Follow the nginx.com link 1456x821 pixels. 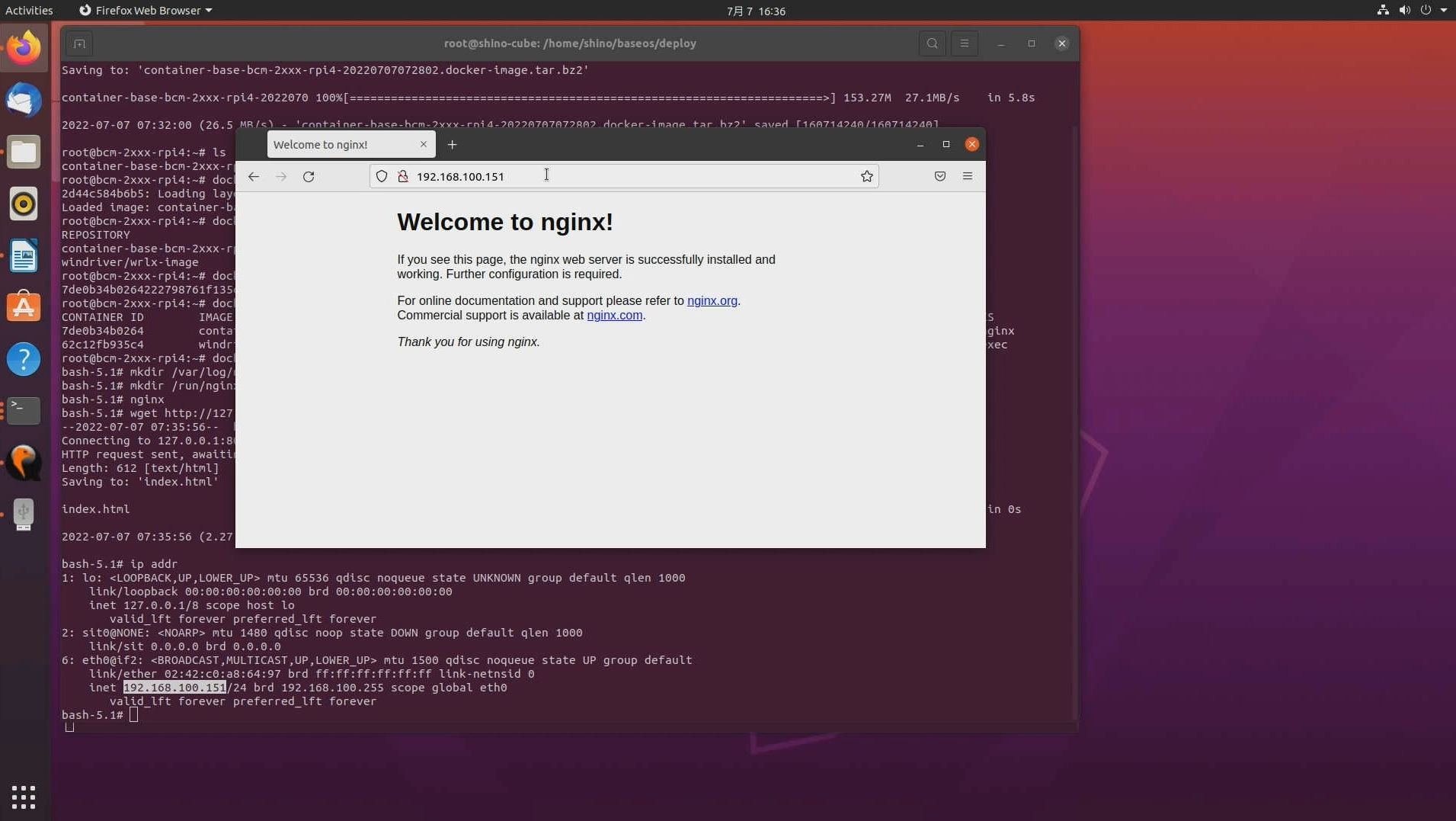click(x=614, y=315)
